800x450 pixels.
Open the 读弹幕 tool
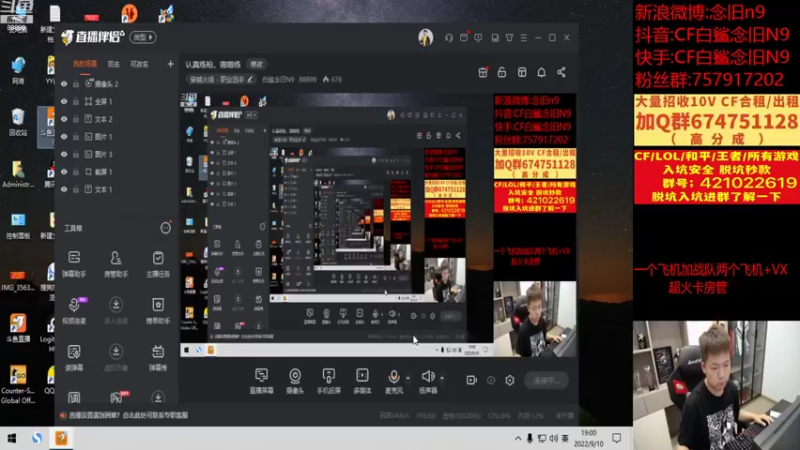click(74, 357)
